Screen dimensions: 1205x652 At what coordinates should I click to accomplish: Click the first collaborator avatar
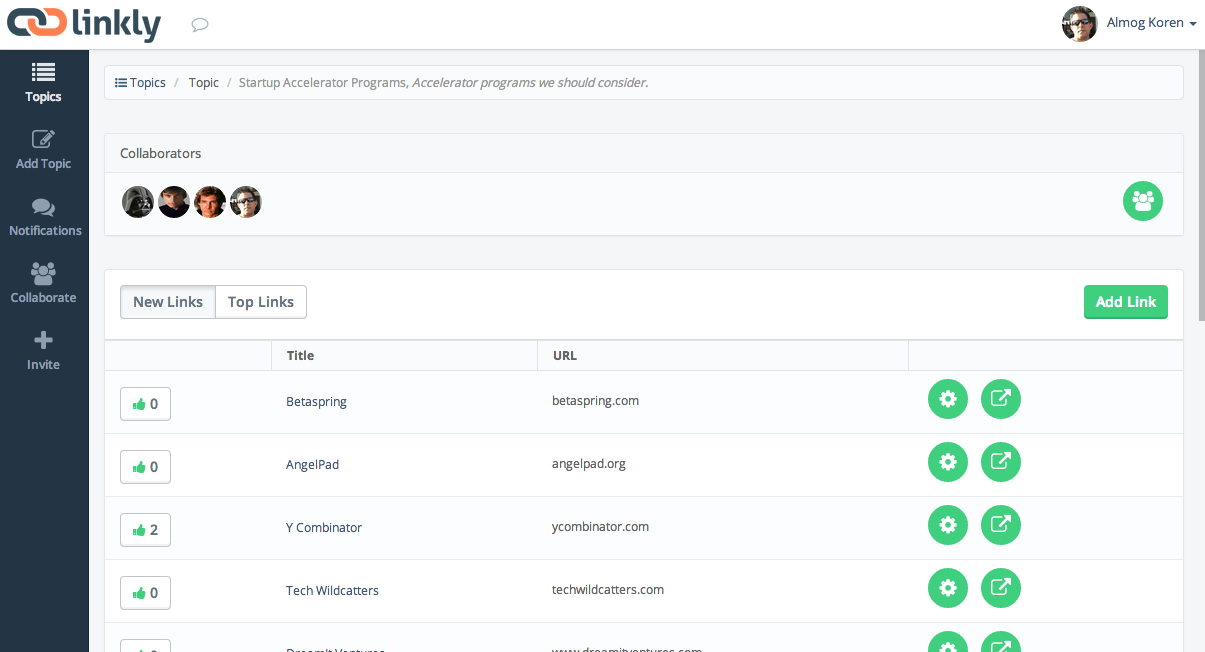tap(138, 202)
